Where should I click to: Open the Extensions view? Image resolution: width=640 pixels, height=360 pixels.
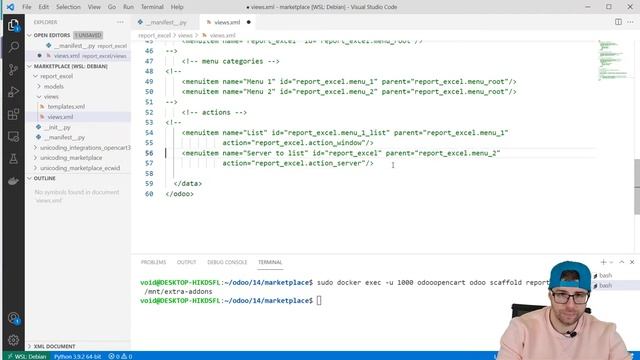tap(13, 114)
